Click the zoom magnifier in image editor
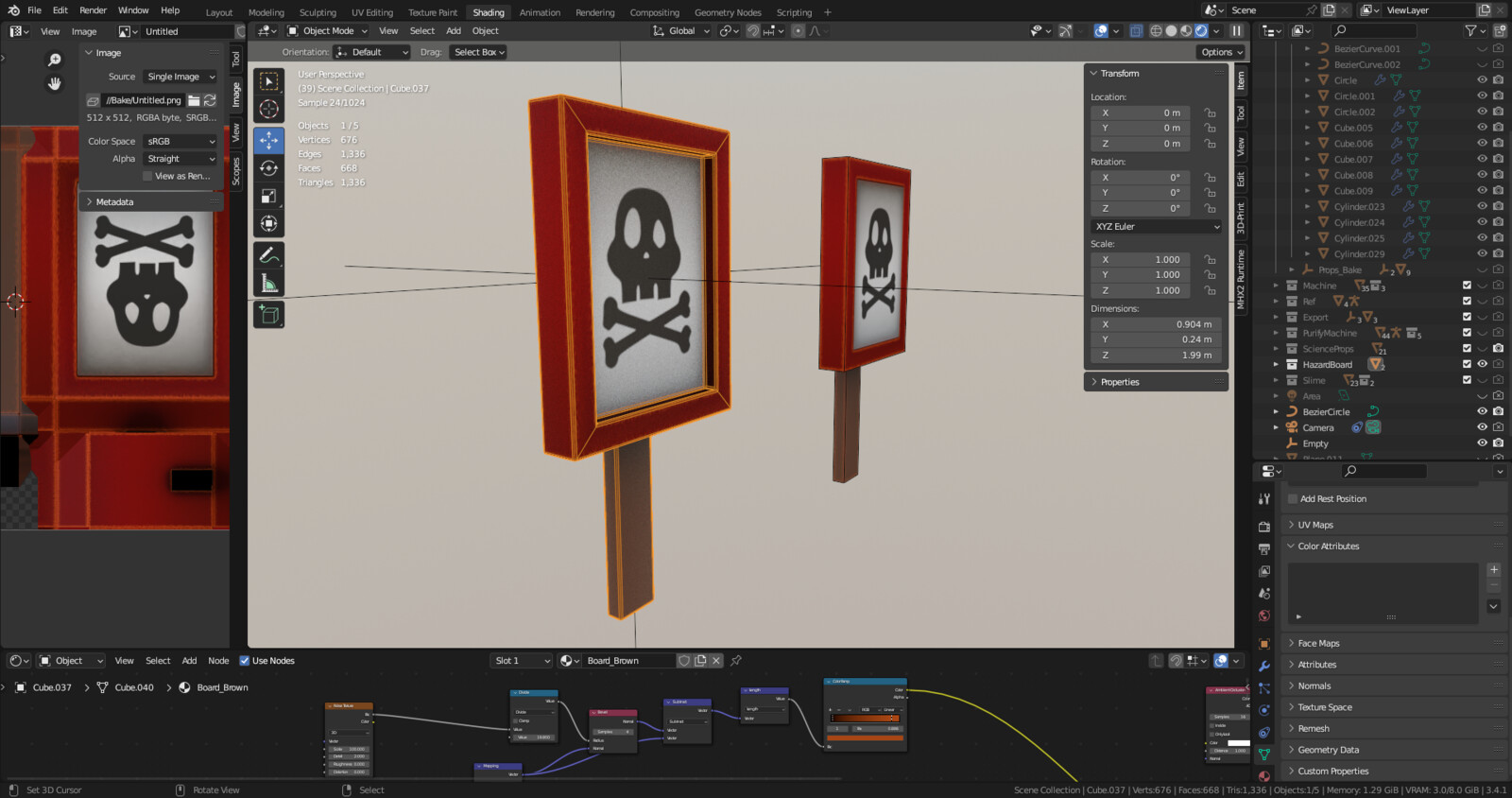The width and height of the screenshot is (1512, 798). point(55,60)
